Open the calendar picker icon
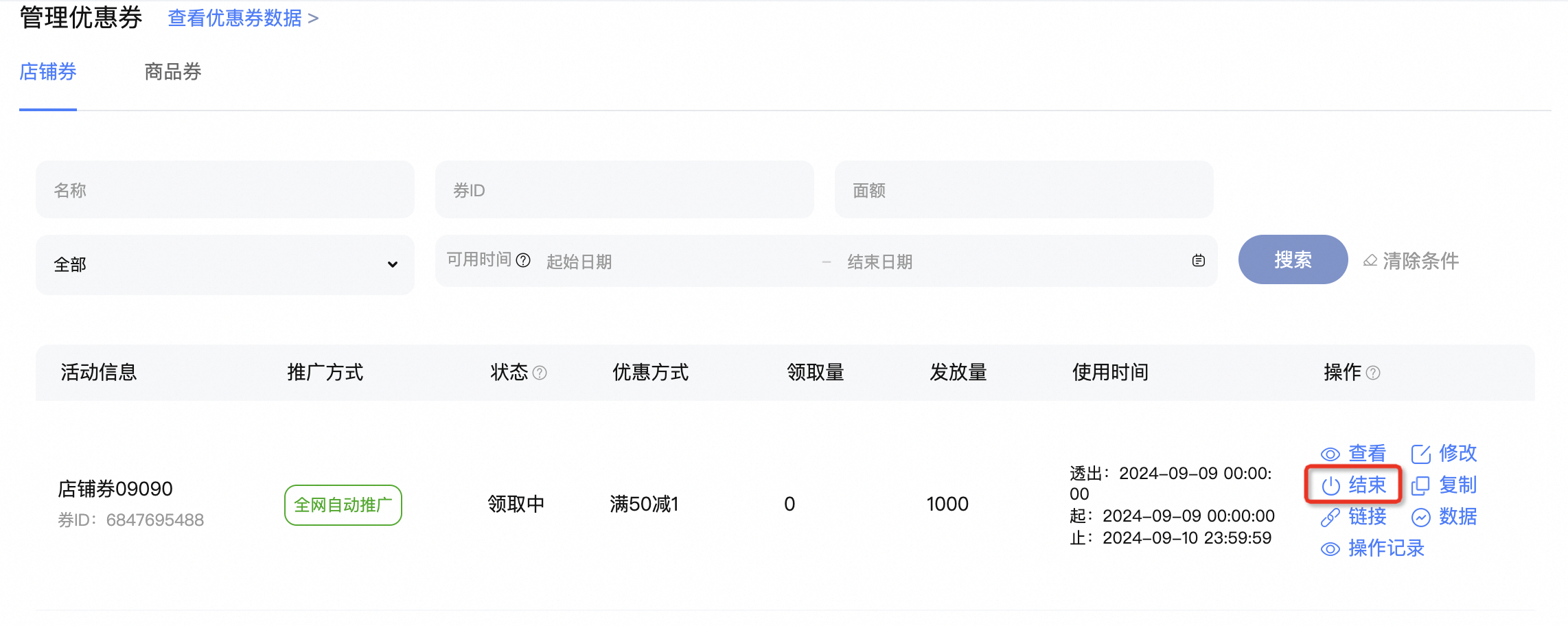The width and height of the screenshot is (1568, 626). pyautogui.click(x=1199, y=261)
